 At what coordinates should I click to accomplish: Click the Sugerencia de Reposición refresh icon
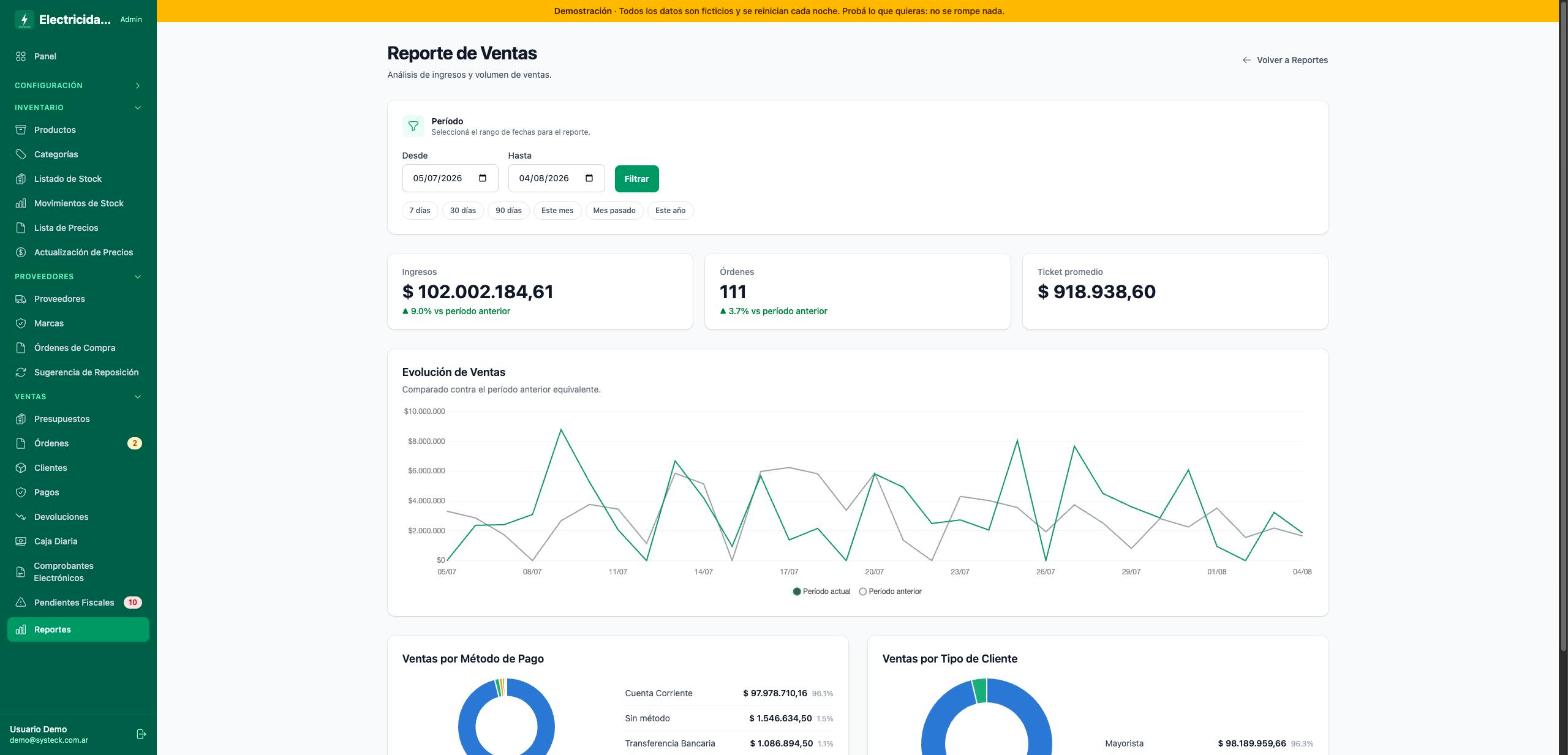tap(20, 372)
